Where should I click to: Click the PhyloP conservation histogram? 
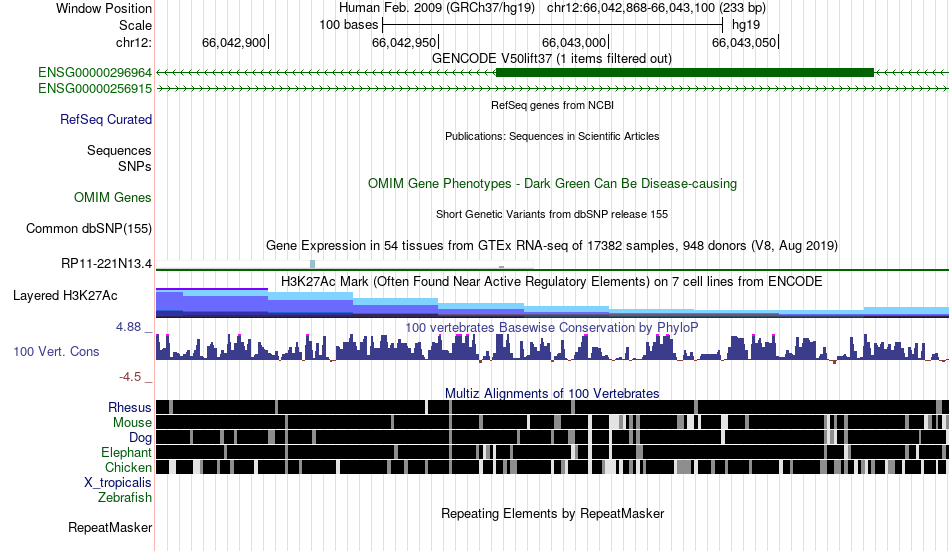552,349
